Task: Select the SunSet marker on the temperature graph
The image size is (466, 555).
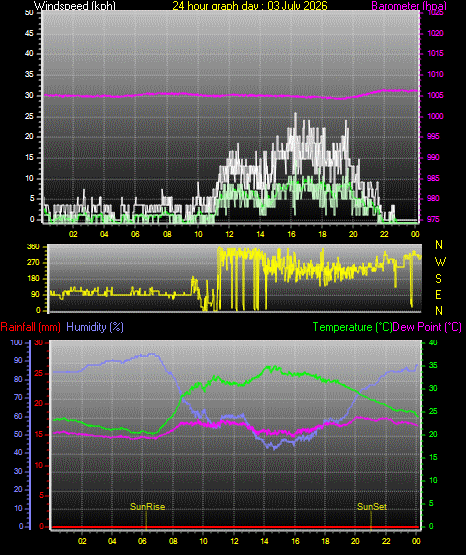Action: pos(372,507)
